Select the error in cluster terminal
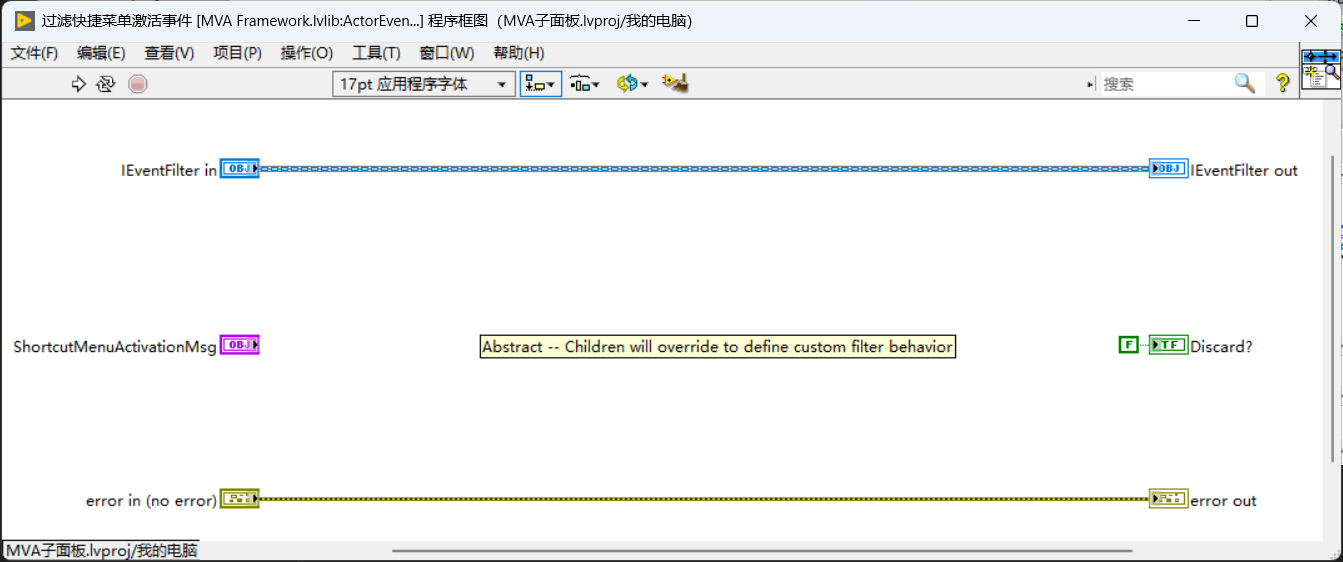The image size is (1343, 562). click(x=239, y=498)
